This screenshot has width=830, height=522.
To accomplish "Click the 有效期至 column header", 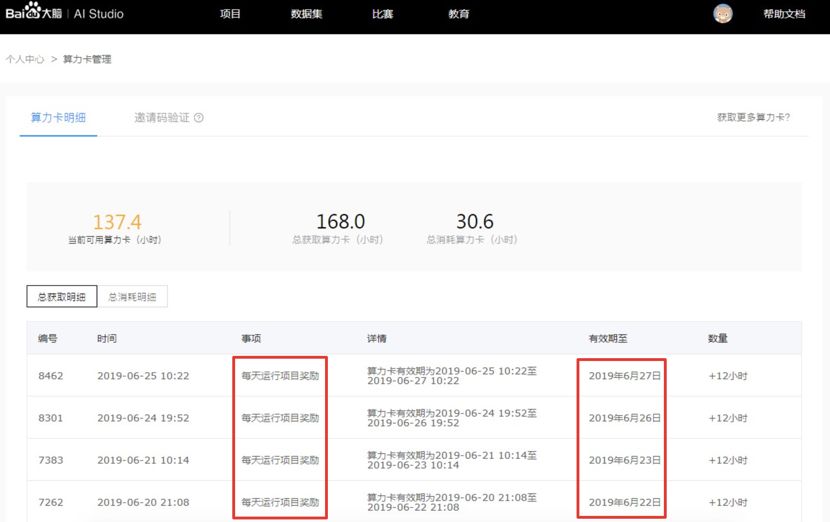I will click(x=608, y=338).
